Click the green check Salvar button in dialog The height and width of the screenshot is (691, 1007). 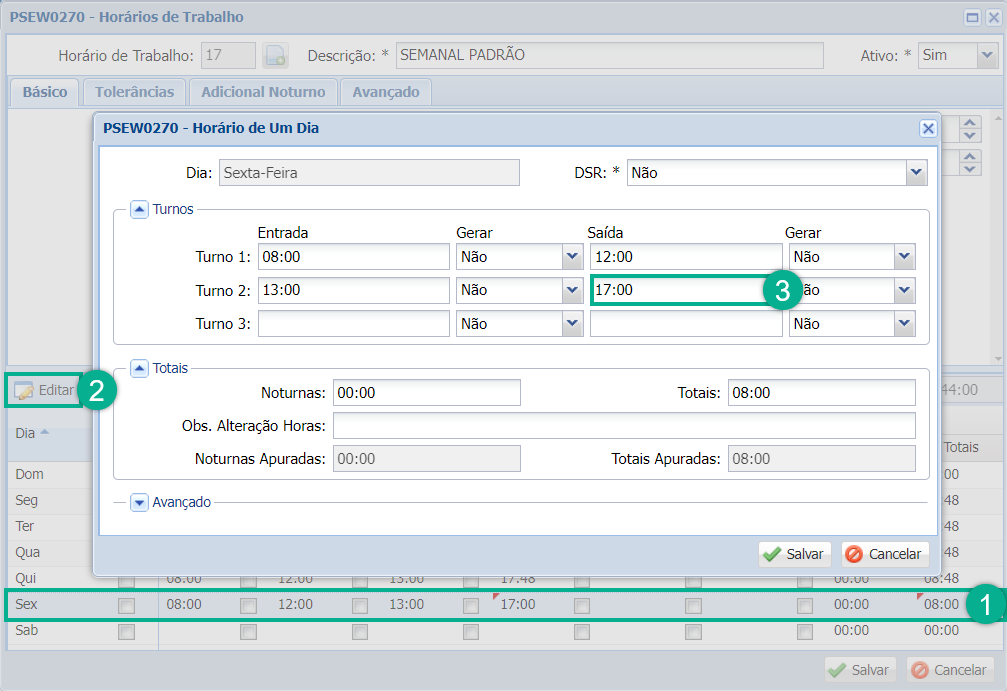click(x=793, y=554)
